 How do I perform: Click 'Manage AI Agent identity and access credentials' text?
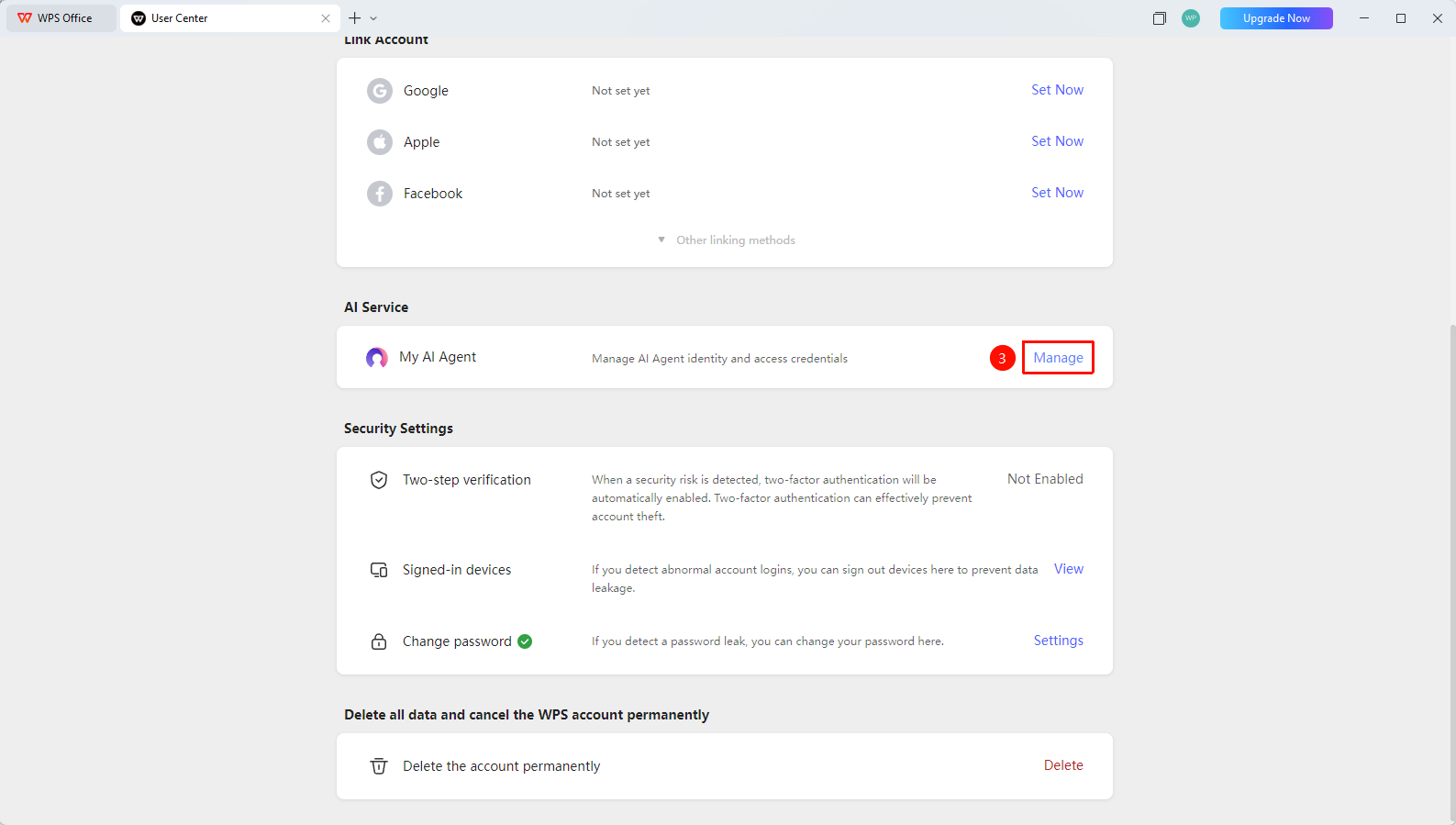[719, 359]
